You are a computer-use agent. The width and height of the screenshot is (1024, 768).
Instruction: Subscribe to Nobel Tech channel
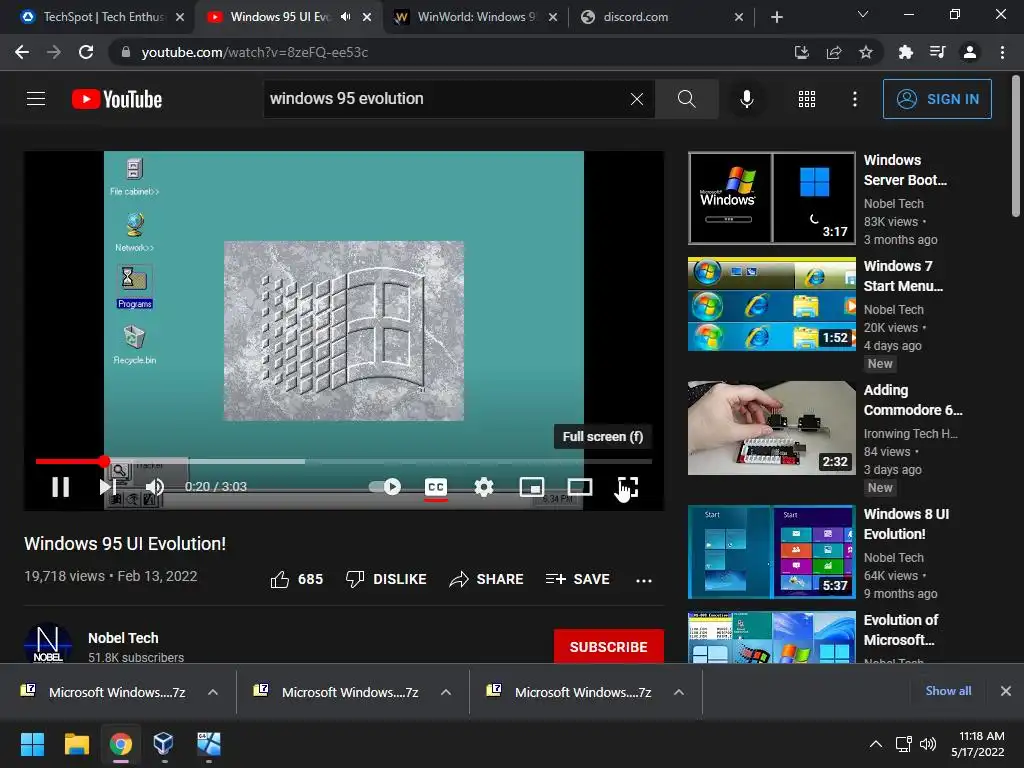click(609, 647)
